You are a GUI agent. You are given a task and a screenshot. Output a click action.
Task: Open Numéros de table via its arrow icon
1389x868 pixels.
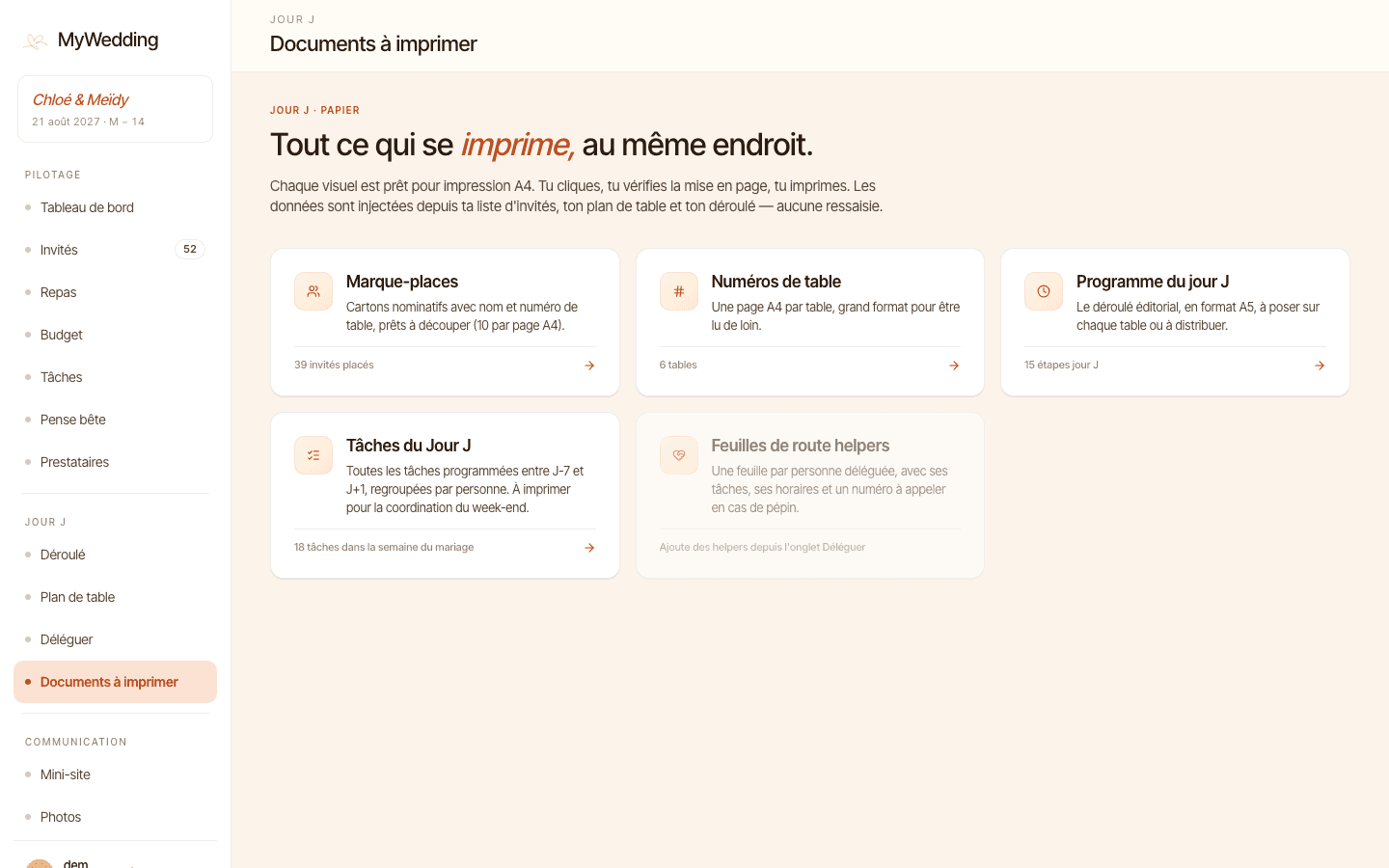click(954, 366)
